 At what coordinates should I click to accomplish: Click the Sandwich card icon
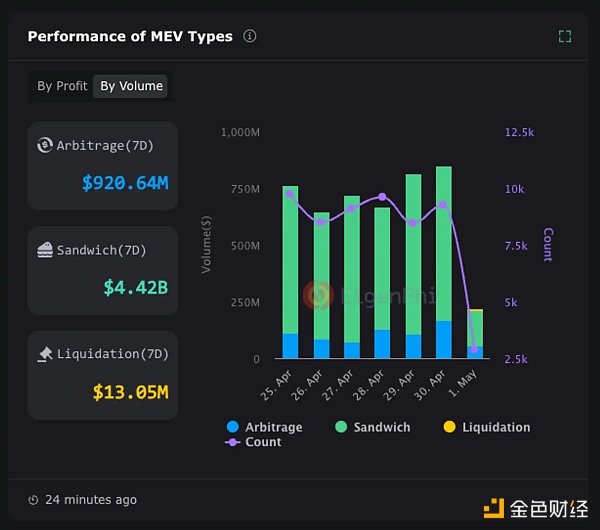point(45,250)
